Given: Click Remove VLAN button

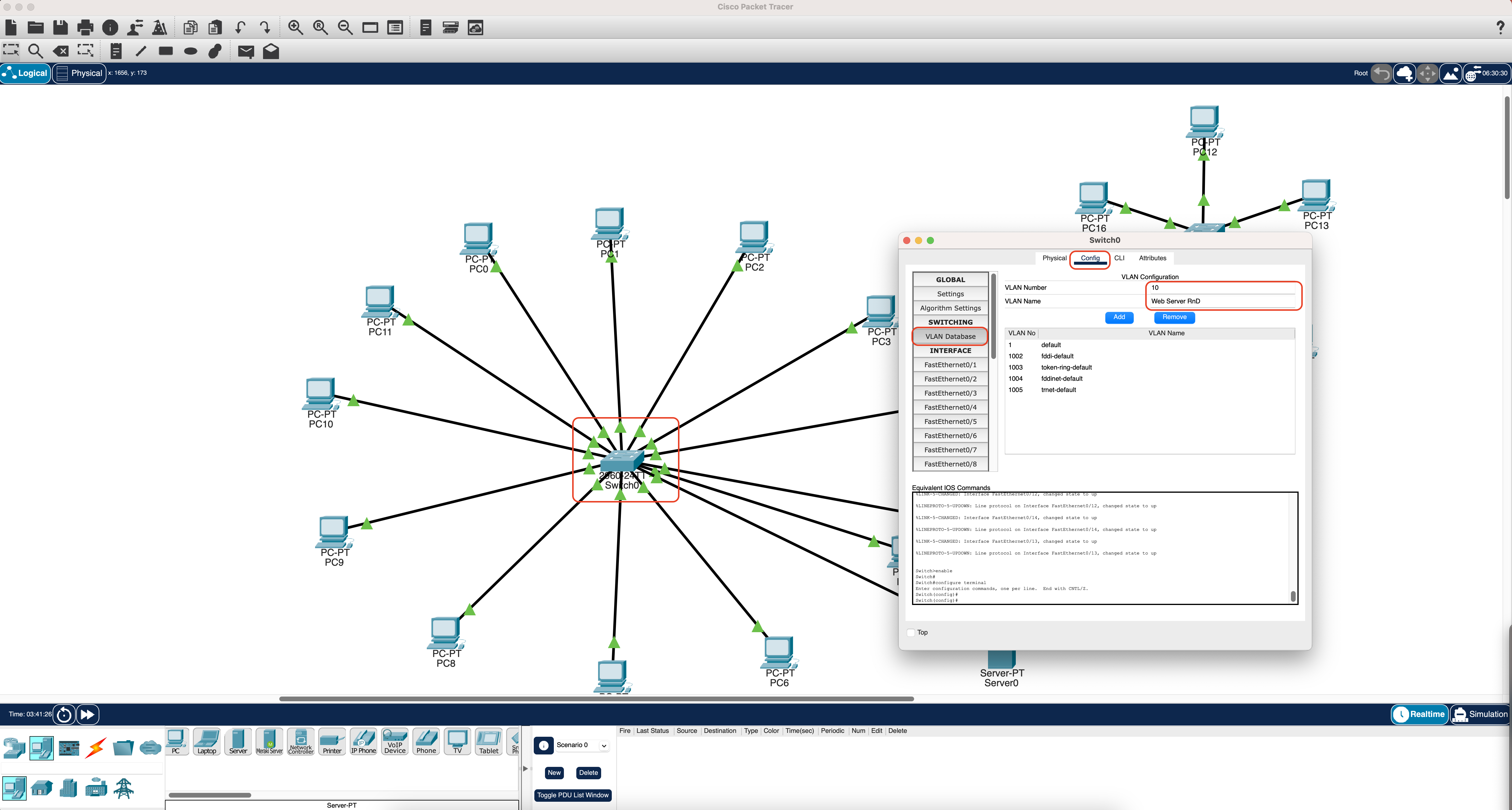Looking at the screenshot, I should tap(1174, 317).
